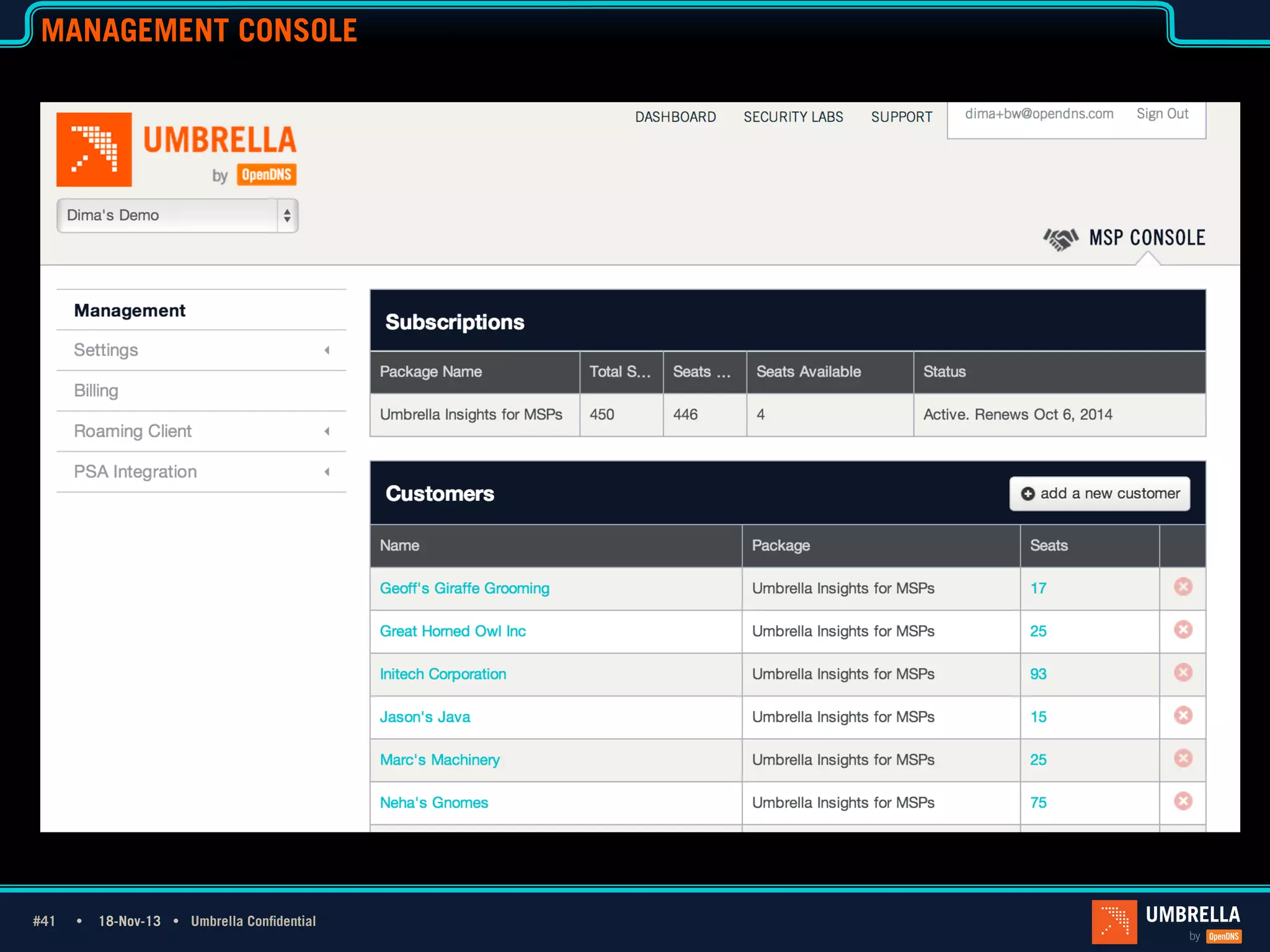Delete the Initech Corporation row
Viewport: 1270px width, 952px height.
[x=1183, y=672]
